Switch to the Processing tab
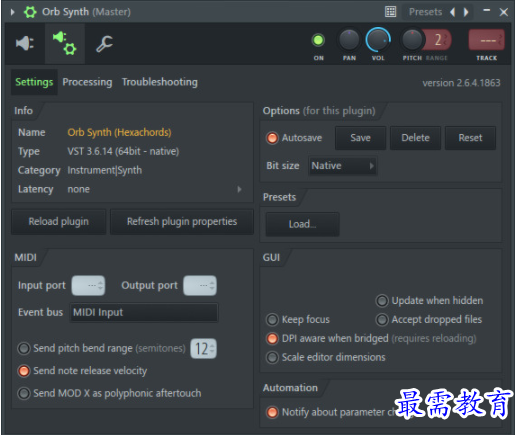Image resolution: width=519 pixels, height=435 pixels. point(87,82)
